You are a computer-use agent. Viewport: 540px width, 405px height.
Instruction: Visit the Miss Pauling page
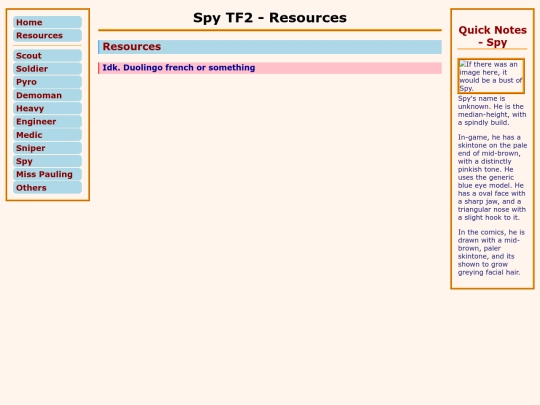coord(47,174)
